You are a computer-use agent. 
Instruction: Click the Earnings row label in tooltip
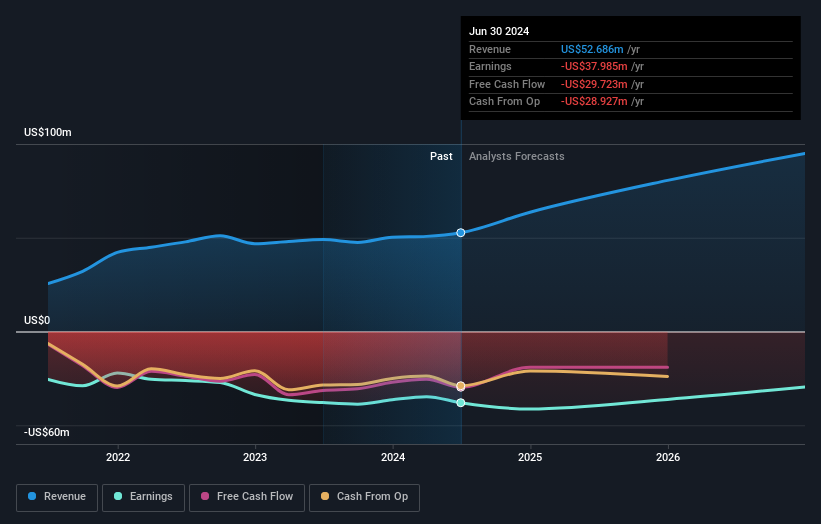pos(490,66)
